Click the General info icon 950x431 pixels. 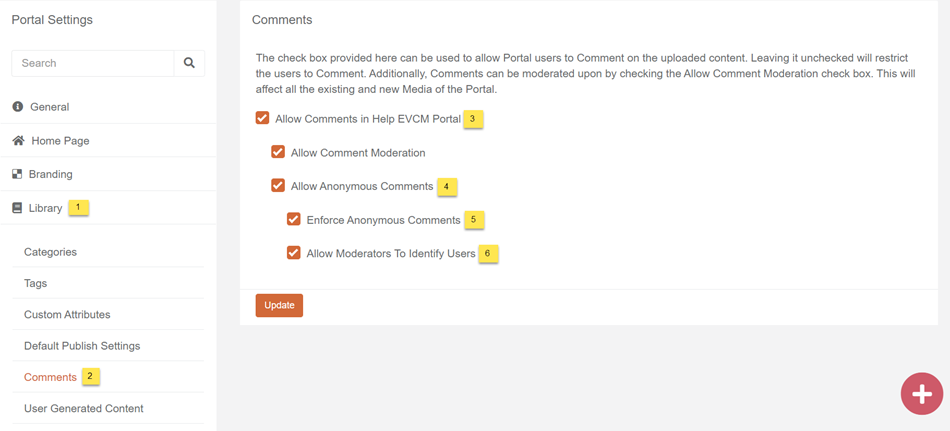point(17,107)
